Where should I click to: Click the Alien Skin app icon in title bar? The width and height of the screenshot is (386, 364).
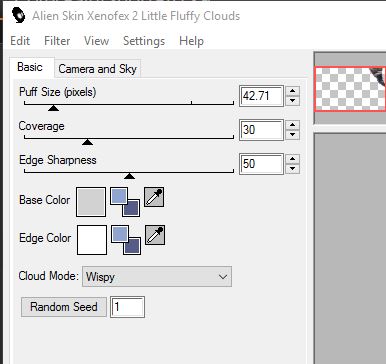point(18,15)
